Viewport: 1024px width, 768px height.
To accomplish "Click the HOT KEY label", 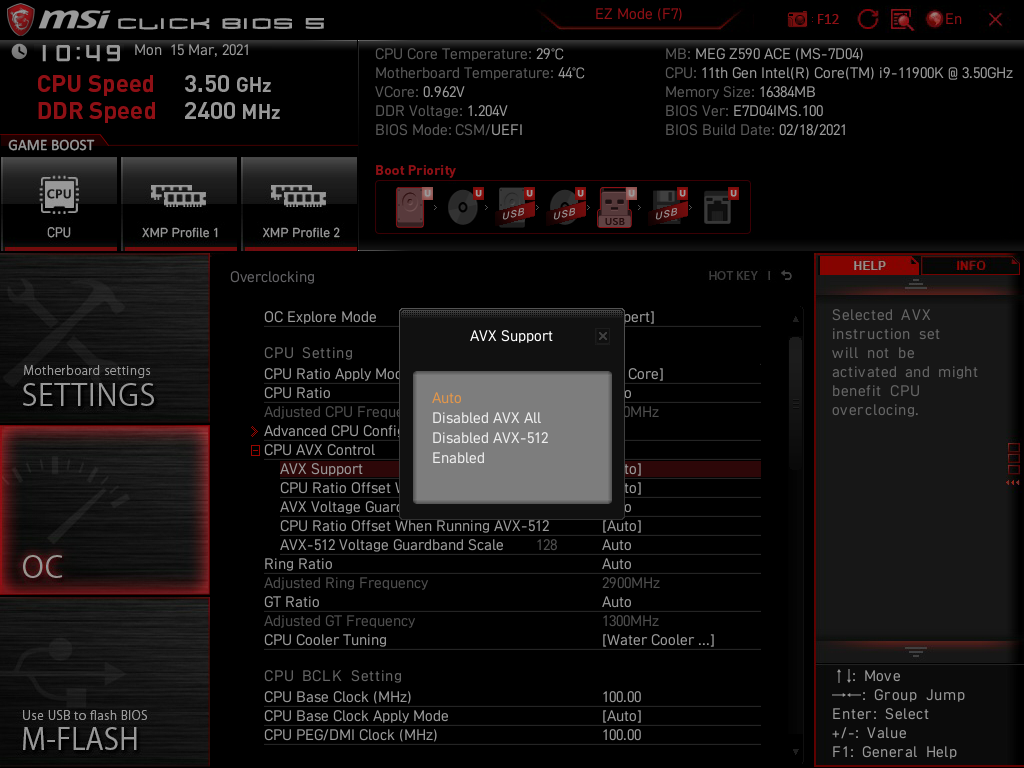I will coord(733,276).
